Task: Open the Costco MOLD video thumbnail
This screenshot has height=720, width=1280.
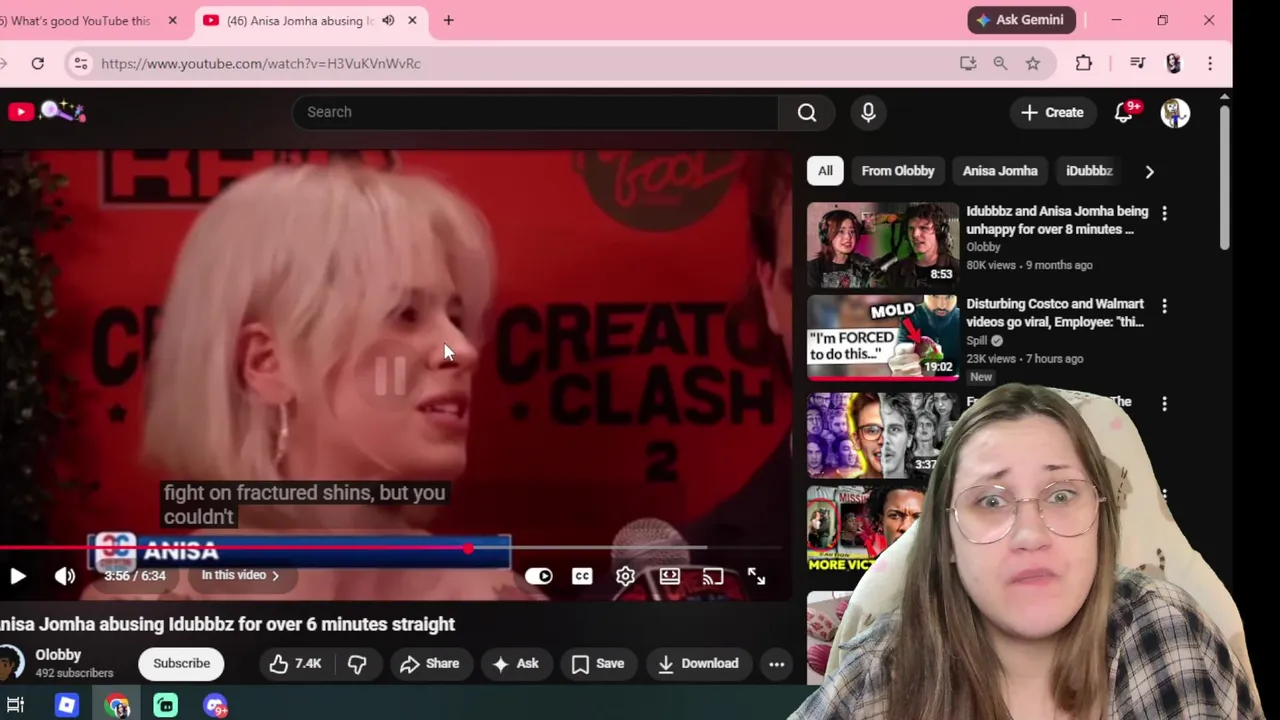Action: click(x=883, y=337)
